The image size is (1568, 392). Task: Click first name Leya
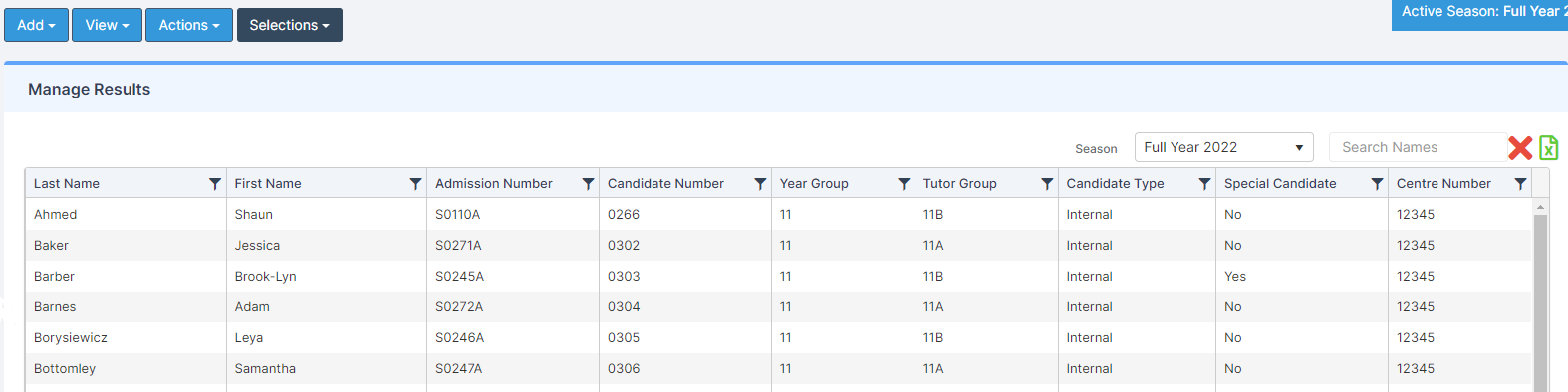pos(249,338)
